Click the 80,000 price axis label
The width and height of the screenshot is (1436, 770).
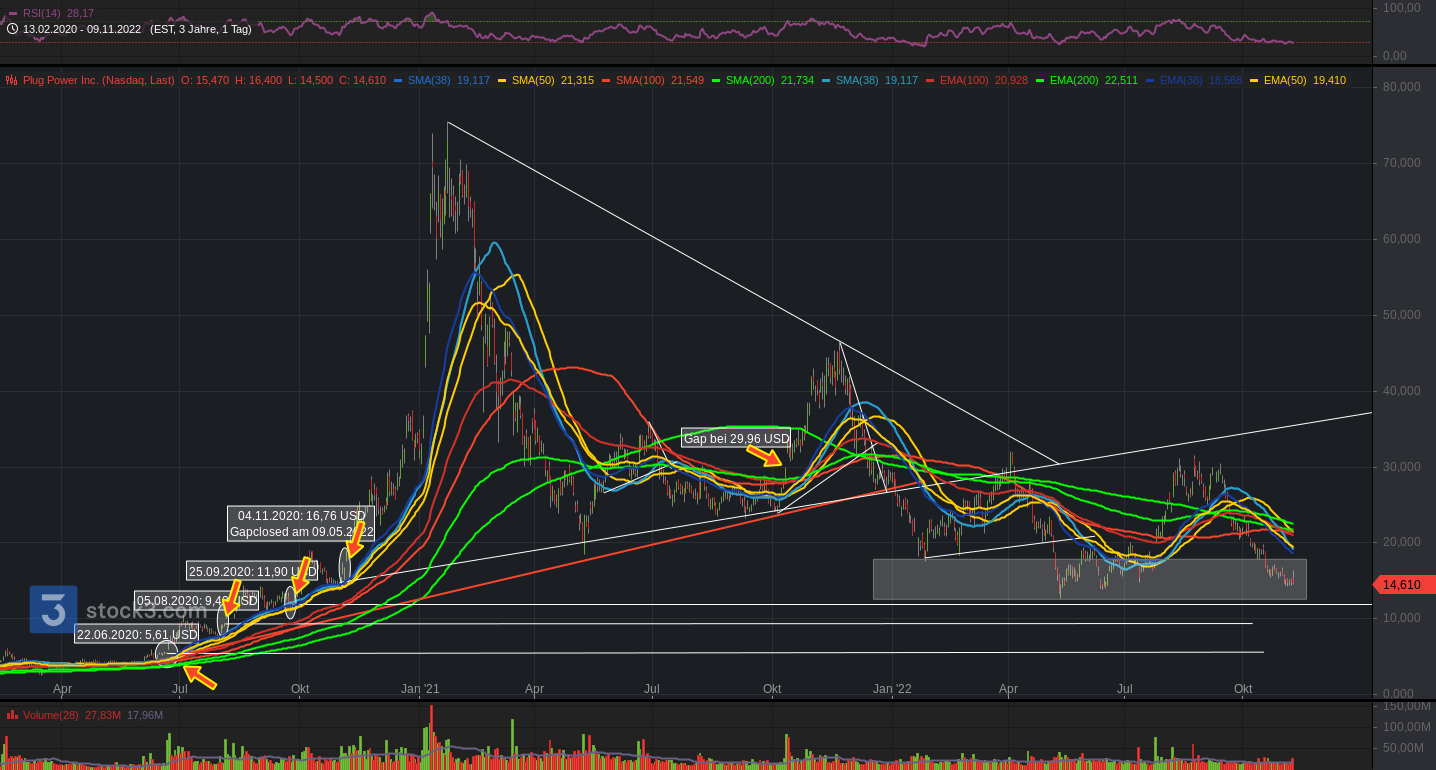[x=1402, y=87]
